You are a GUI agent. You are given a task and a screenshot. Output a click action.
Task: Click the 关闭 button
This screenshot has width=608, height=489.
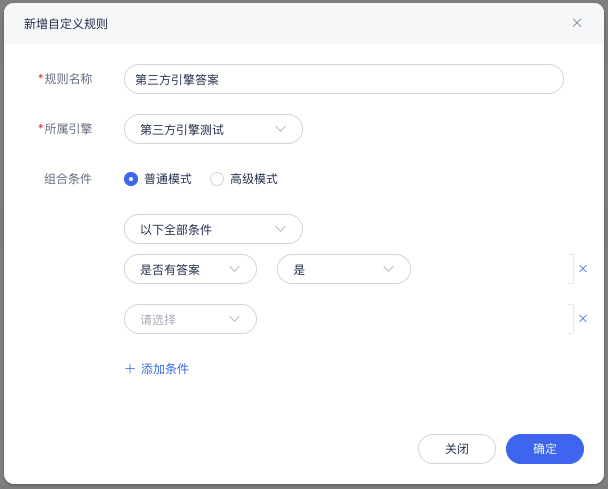click(457, 449)
